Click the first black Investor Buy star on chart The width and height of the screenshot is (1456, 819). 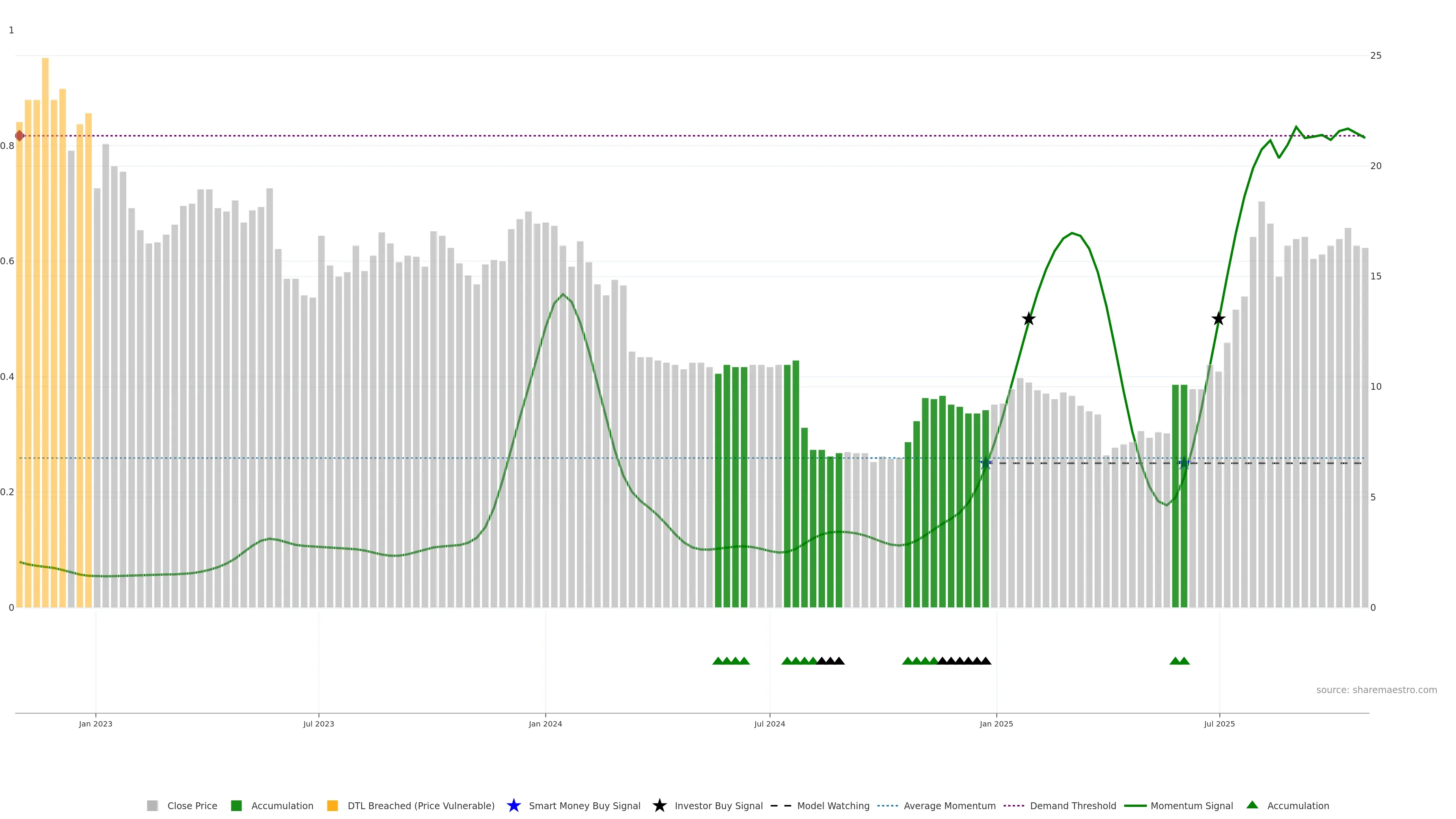(1028, 319)
